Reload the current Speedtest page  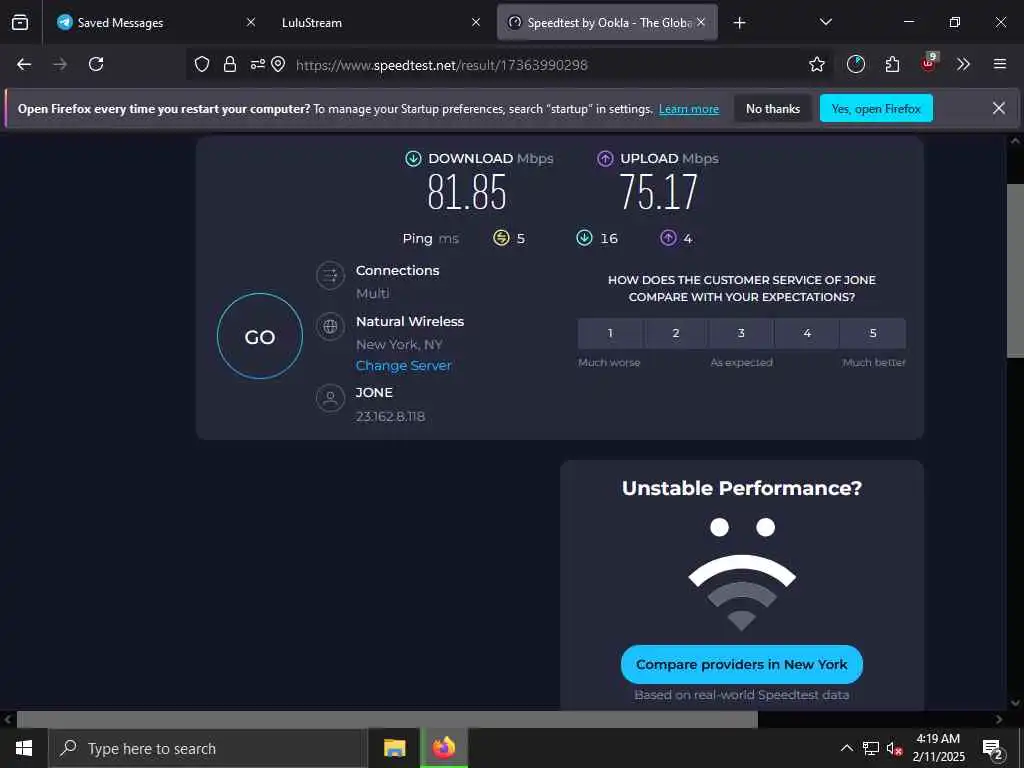click(x=96, y=64)
